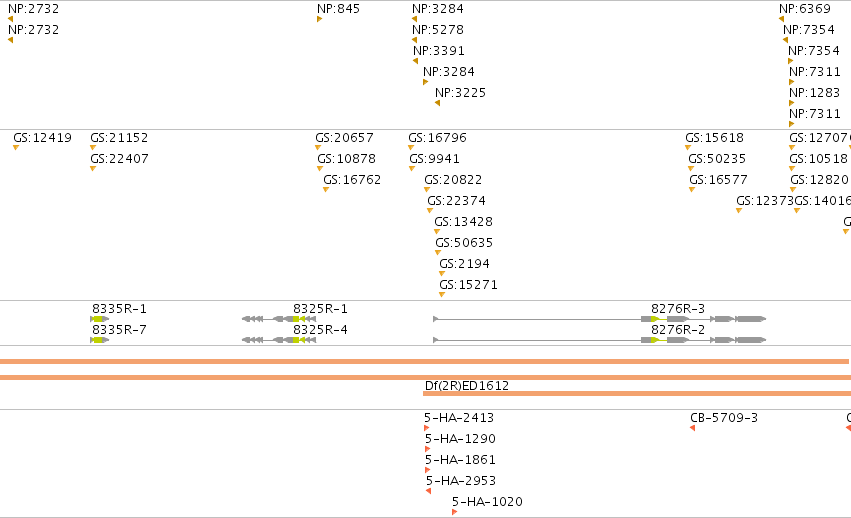Select the GS:50635 label
Screen dimensions: 851x518
(464, 243)
